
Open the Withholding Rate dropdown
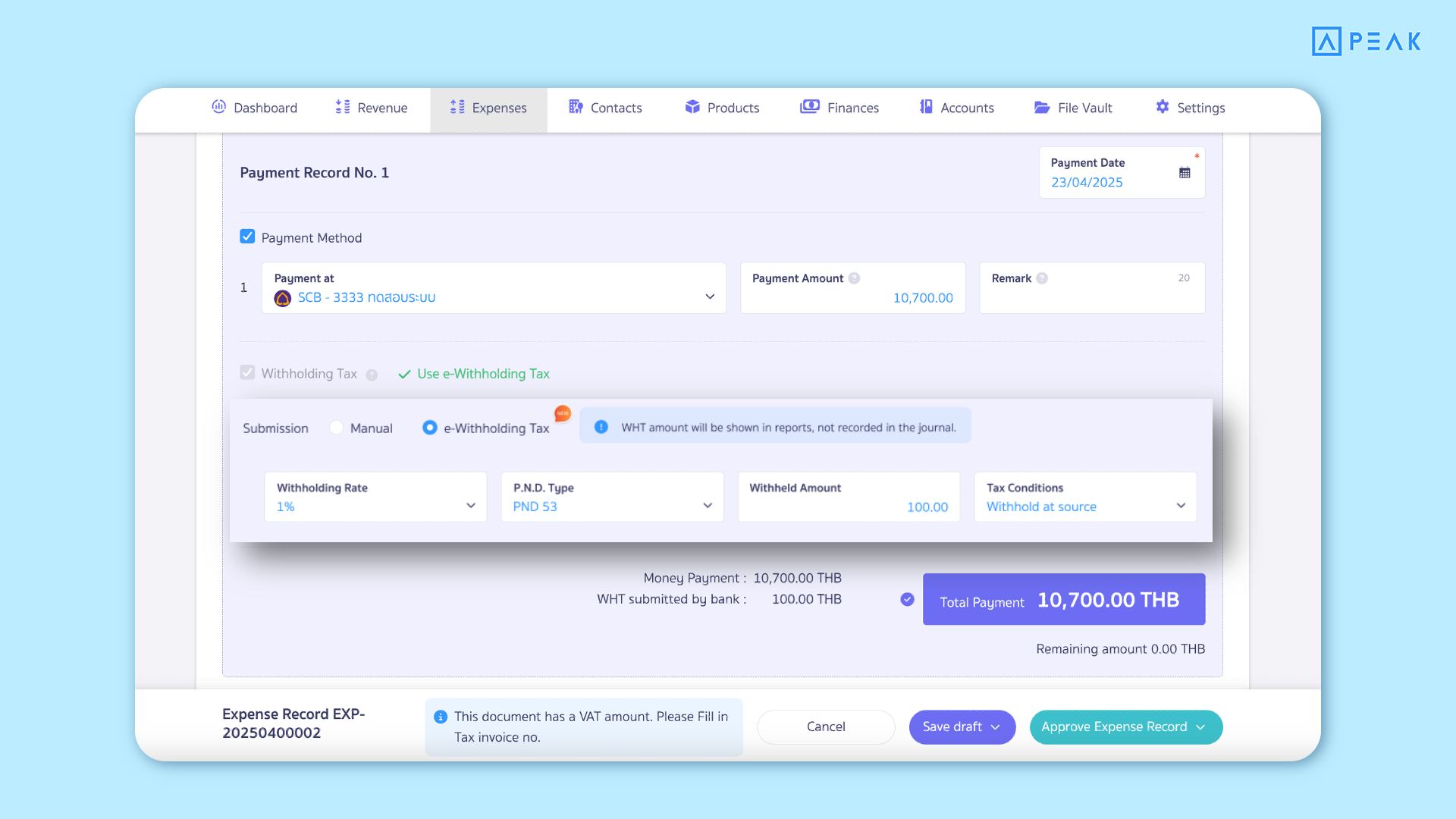tap(471, 505)
